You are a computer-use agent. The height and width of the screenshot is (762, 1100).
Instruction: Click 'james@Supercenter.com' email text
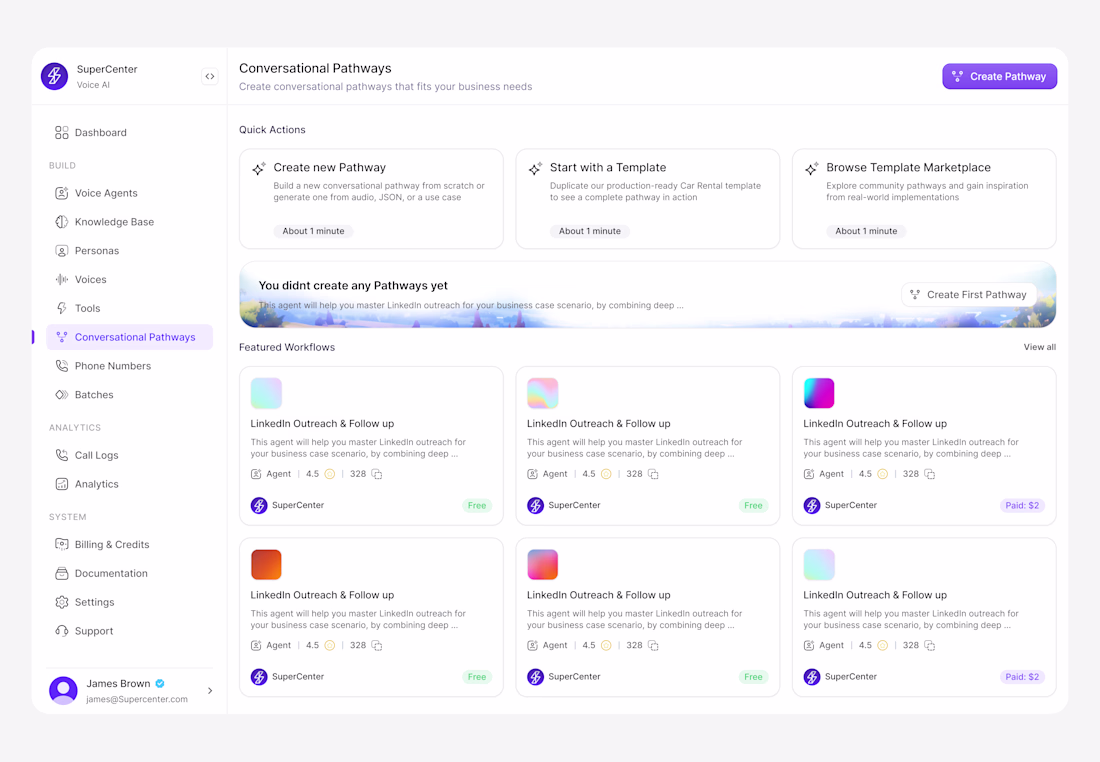point(137,699)
